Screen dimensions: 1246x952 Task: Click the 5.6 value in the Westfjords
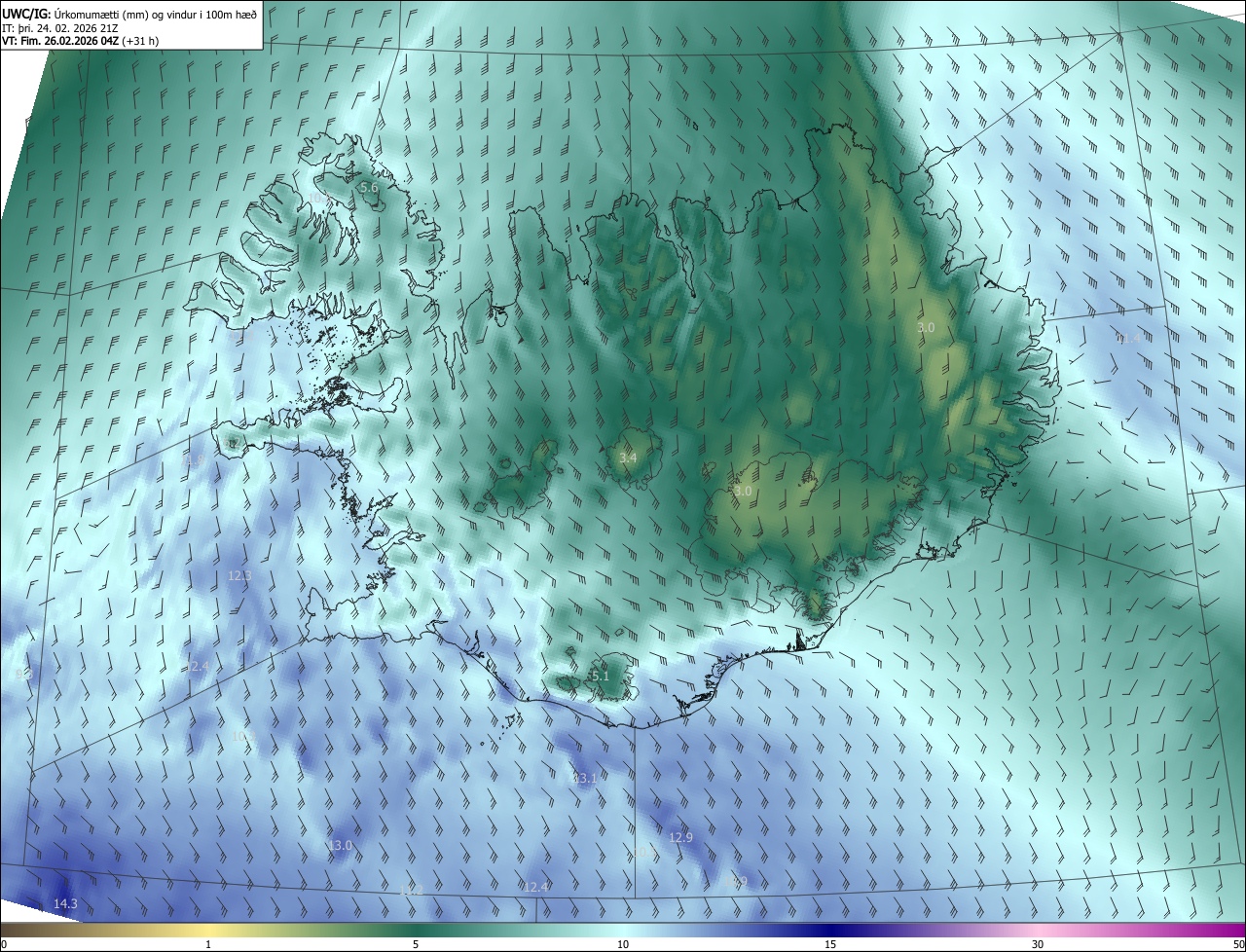[369, 188]
